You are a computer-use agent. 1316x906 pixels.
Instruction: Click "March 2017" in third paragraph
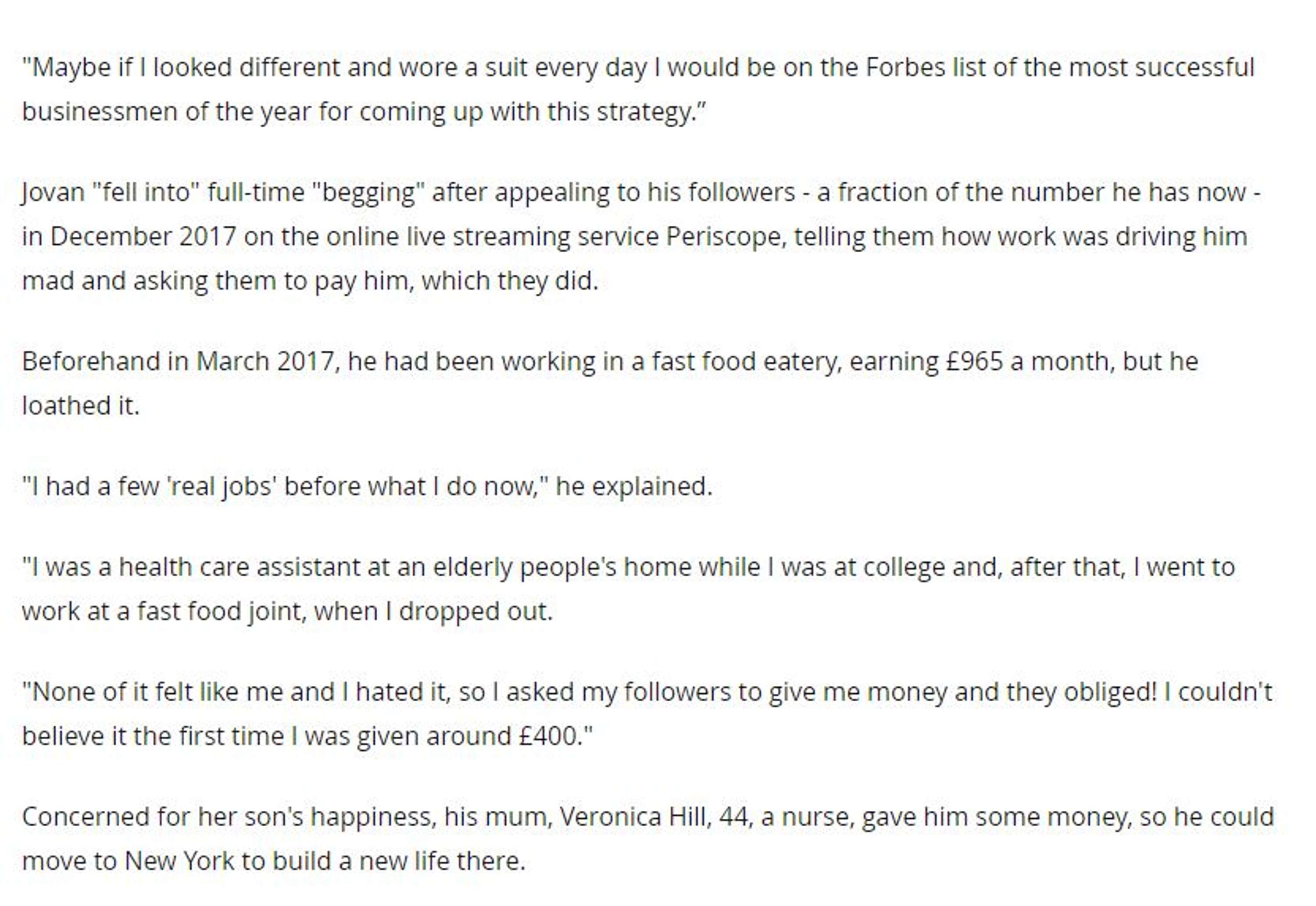click(x=265, y=362)
